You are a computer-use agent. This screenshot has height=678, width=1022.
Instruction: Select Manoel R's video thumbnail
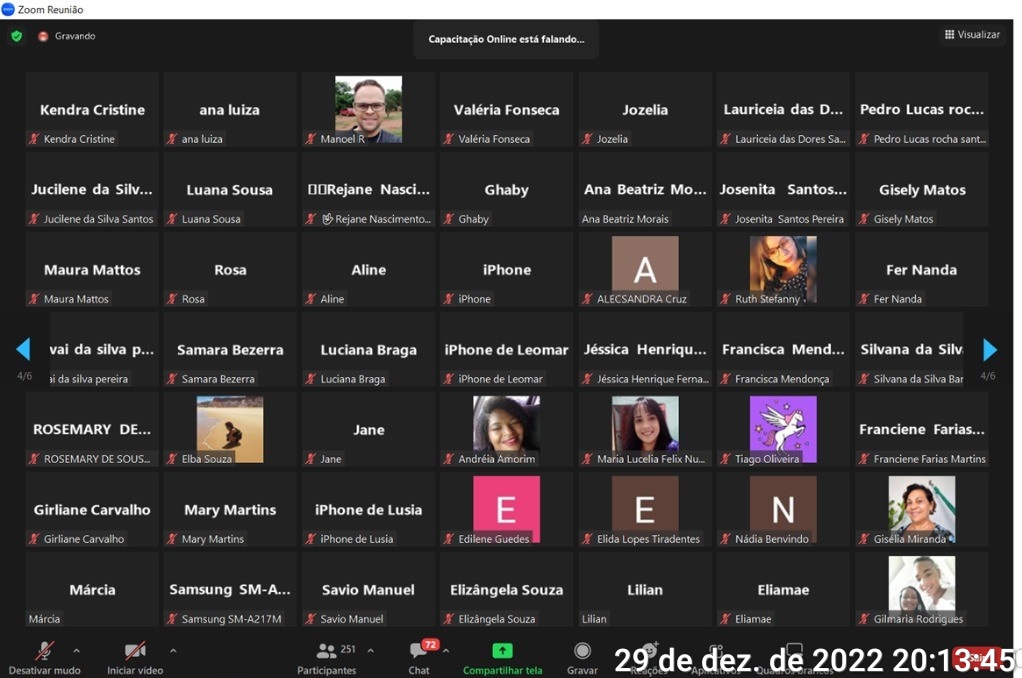[x=368, y=108]
